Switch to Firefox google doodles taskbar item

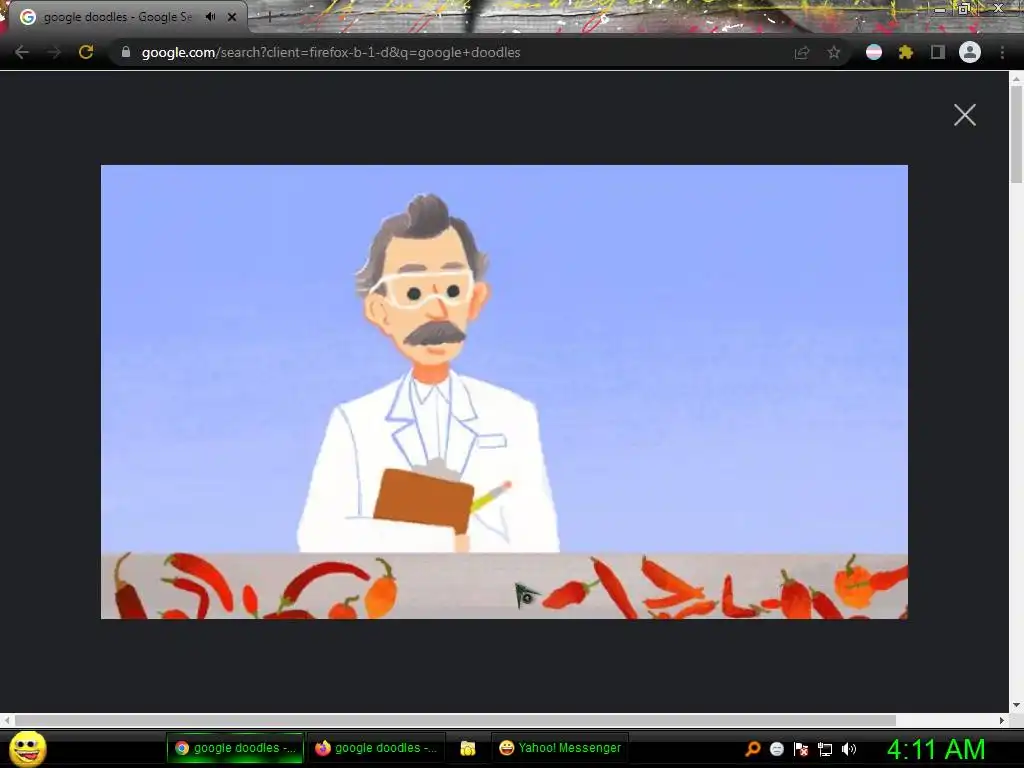(376, 748)
